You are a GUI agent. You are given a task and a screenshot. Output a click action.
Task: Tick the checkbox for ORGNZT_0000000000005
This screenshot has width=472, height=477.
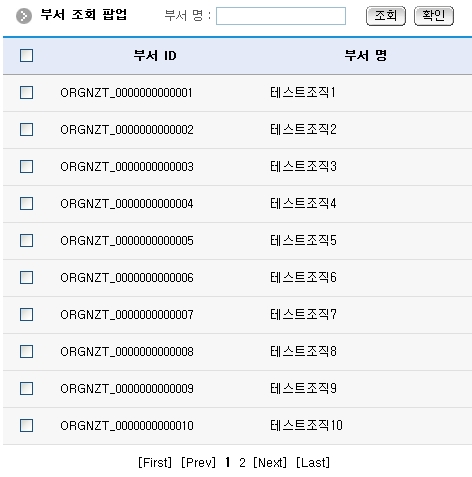pyautogui.click(x=26, y=240)
